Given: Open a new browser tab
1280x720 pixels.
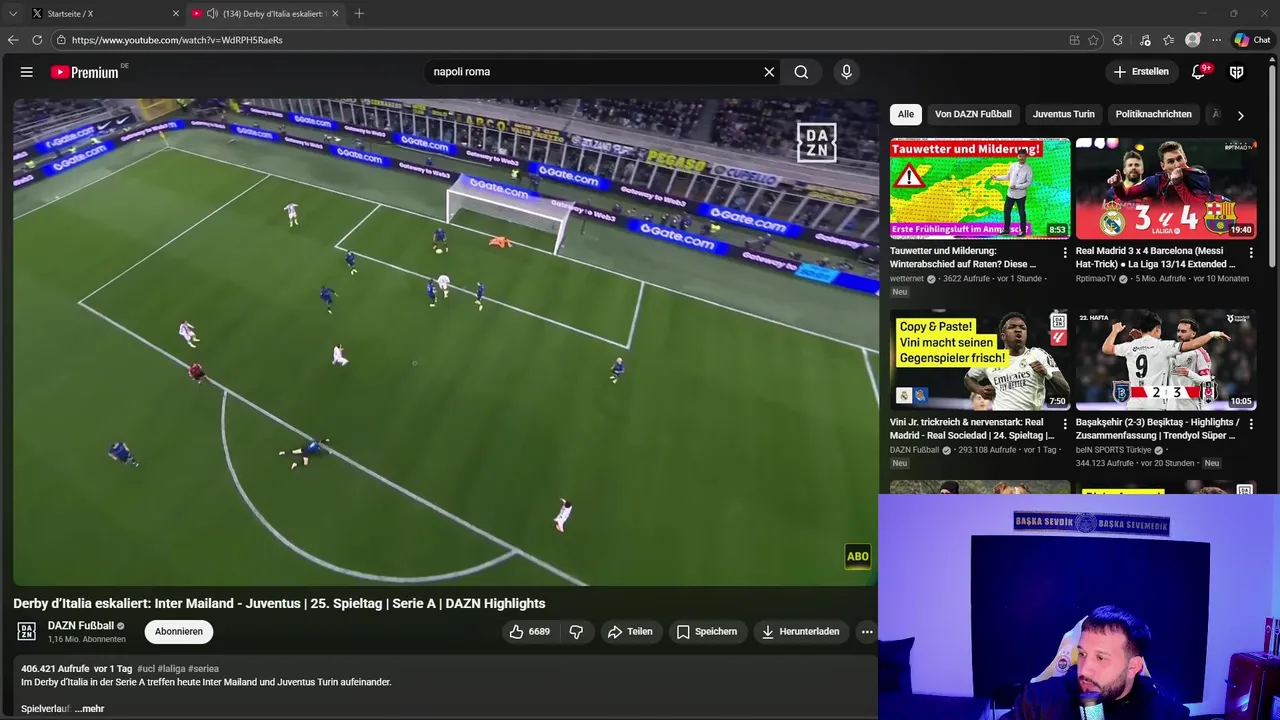Looking at the screenshot, I should click(359, 13).
